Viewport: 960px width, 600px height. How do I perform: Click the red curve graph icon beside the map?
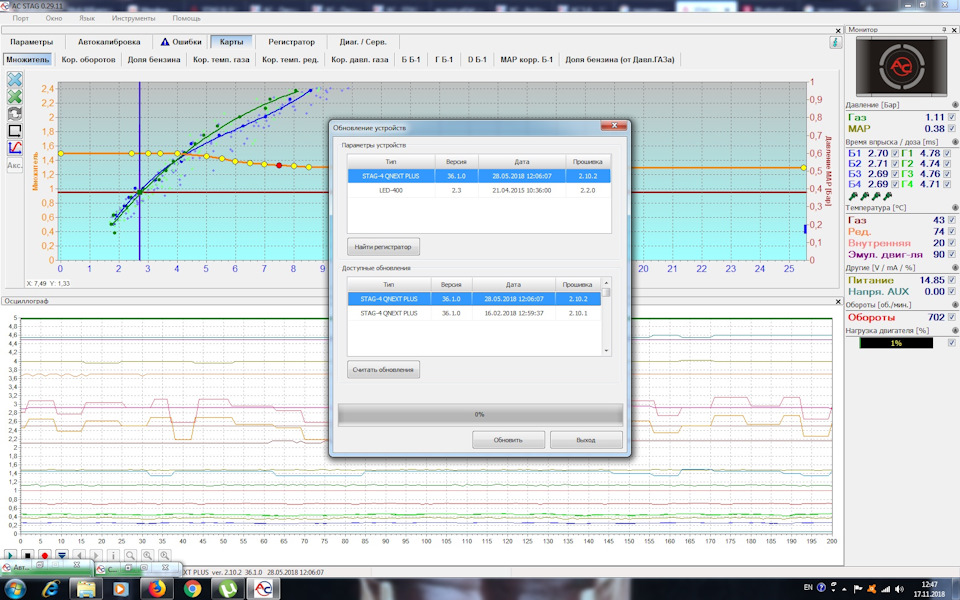pyautogui.click(x=15, y=148)
